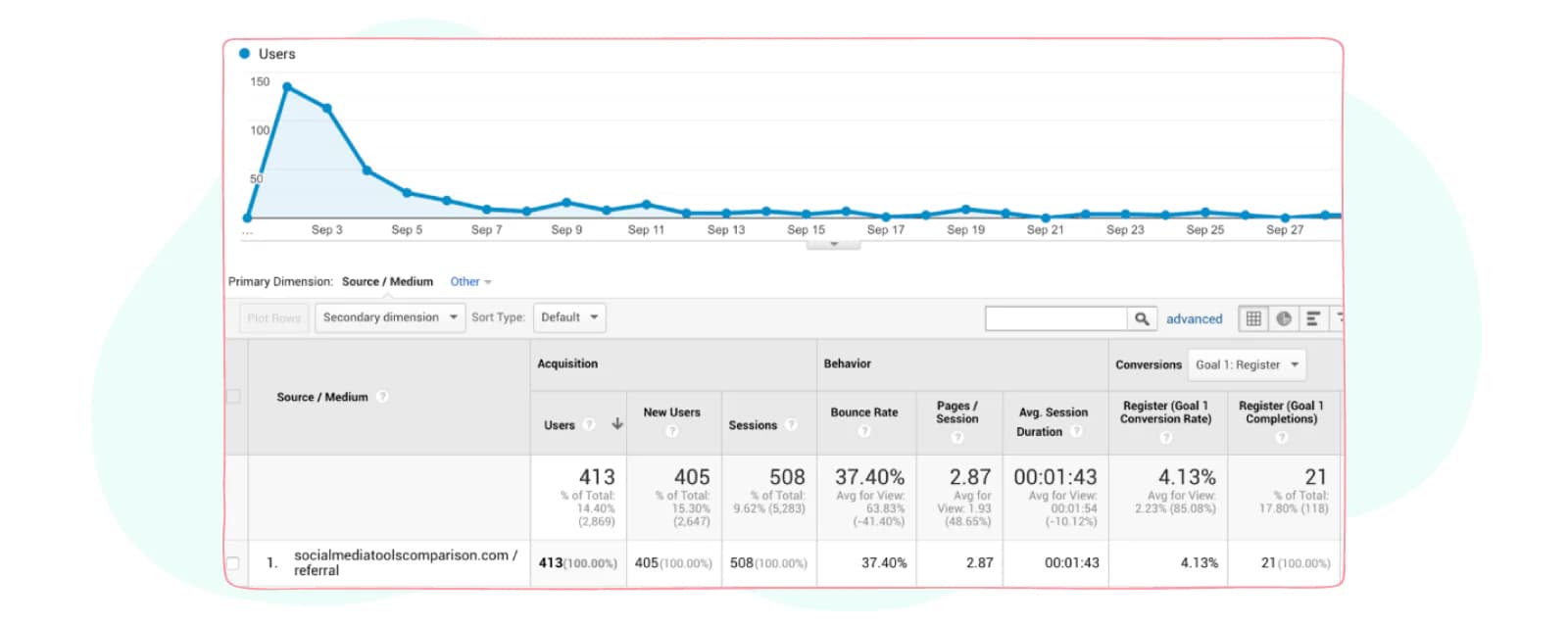Viewport: 1568px width, 627px height.
Task: Tick the checkbox for row 1 socialmediatoolscomparison.com
Action: point(233,563)
